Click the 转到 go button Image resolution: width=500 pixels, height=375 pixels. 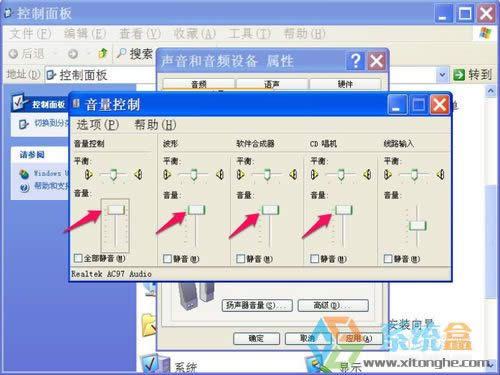click(x=473, y=75)
